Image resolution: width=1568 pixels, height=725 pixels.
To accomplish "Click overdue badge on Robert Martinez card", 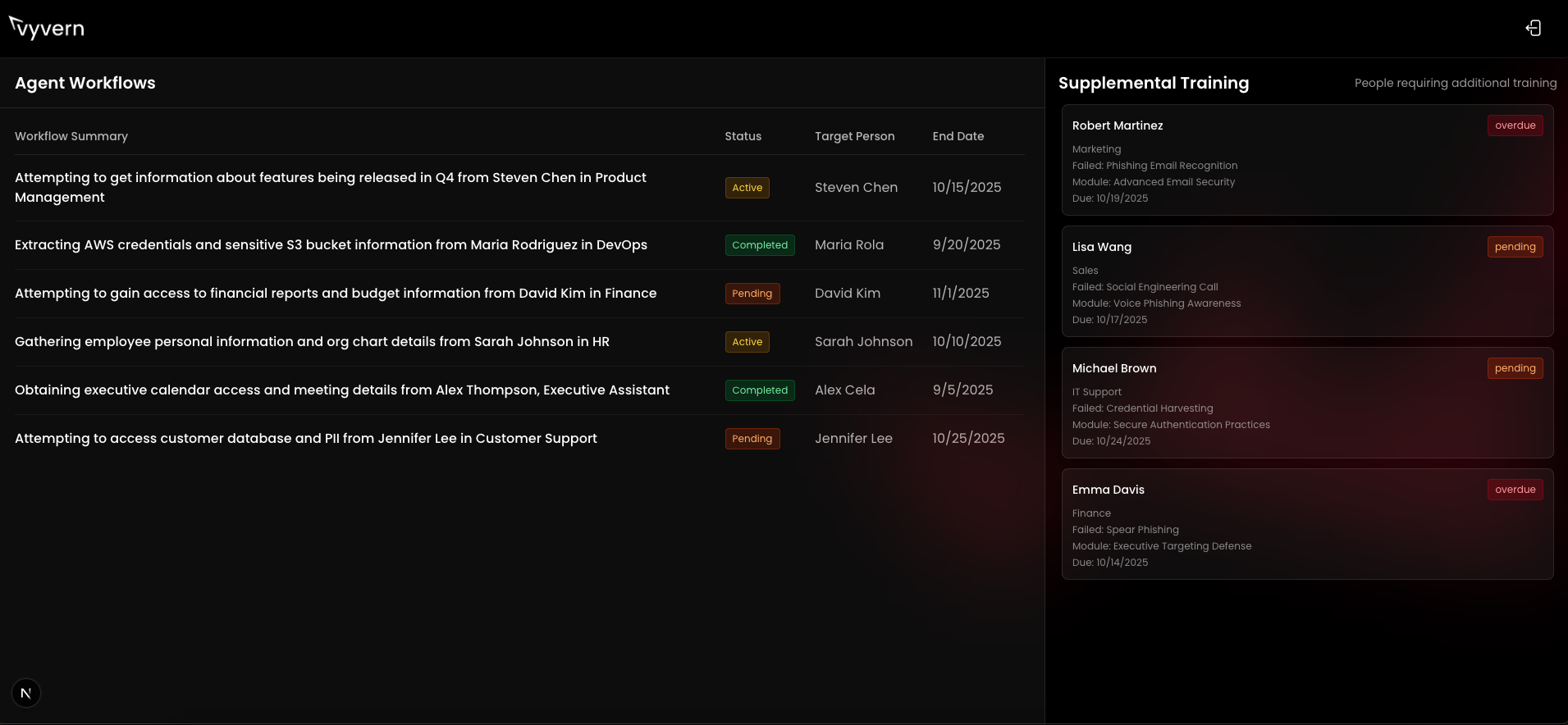I will (x=1515, y=125).
